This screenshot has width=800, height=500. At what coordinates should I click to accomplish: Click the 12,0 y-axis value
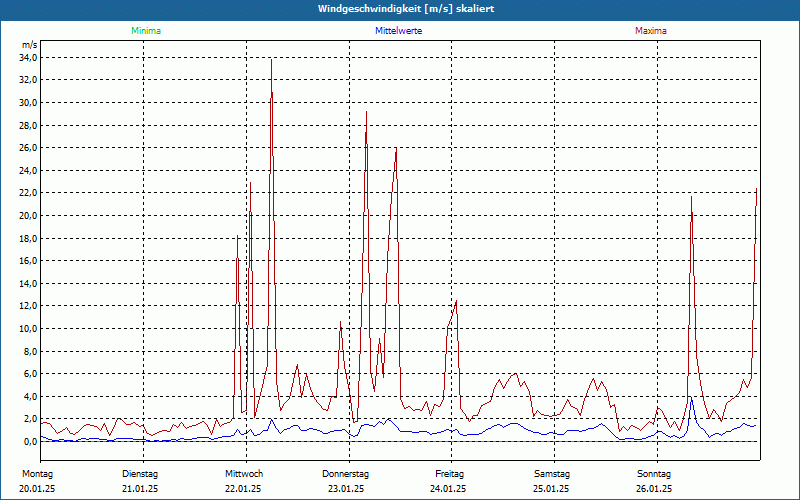point(28,306)
